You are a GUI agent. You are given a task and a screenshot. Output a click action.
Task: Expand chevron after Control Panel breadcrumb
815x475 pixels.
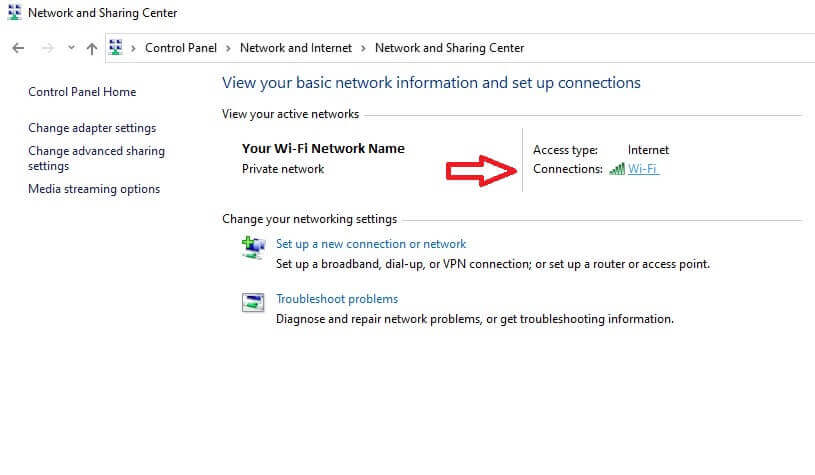click(228, 48)
